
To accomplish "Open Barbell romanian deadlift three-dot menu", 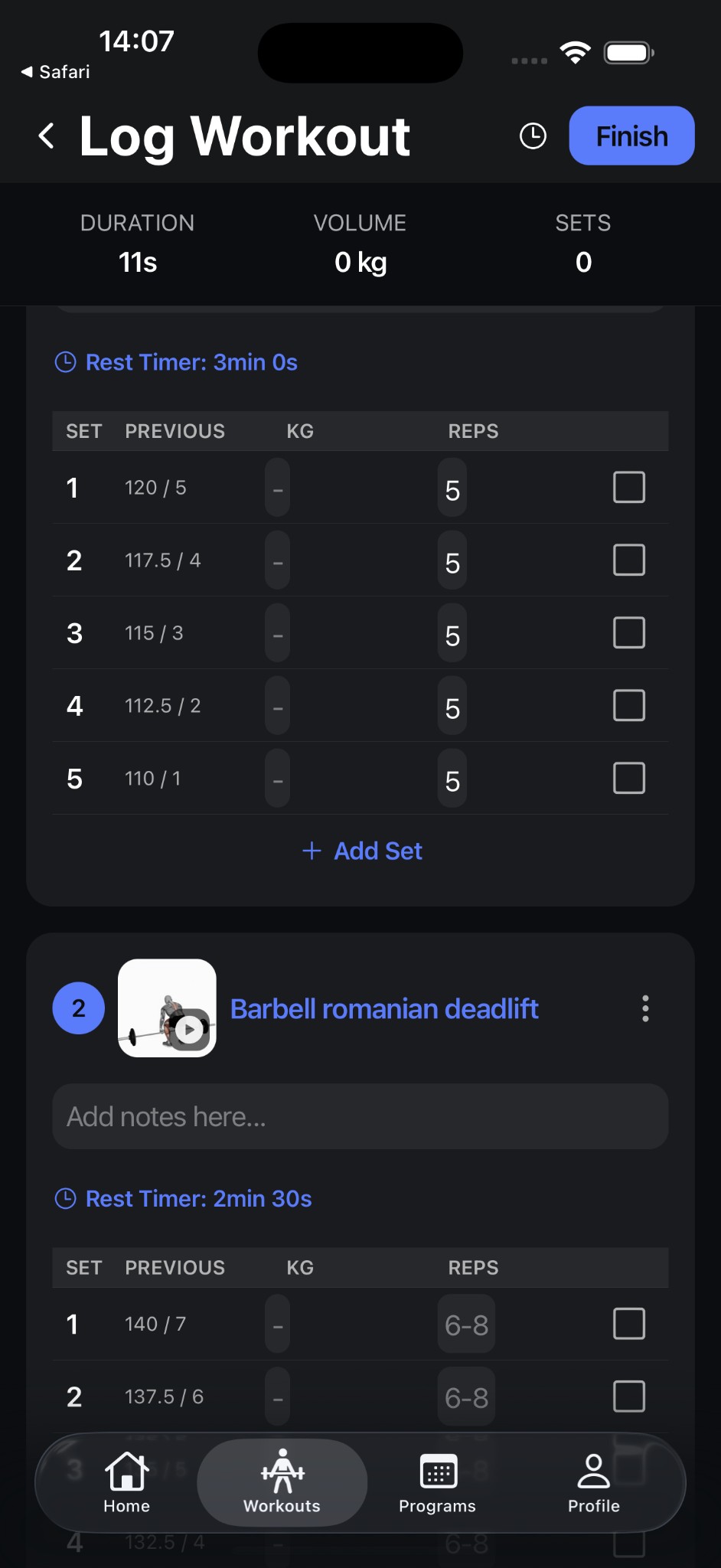I will pyautogui.click(x=645, y=1008).
